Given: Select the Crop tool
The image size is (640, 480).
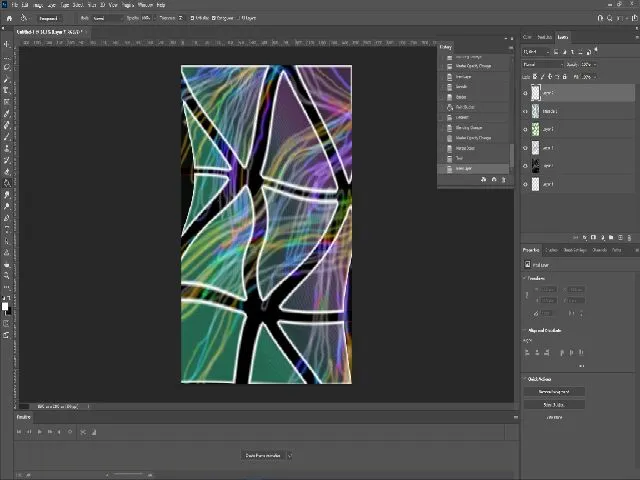Looking at the screenshot, I should (x=7, y=90).
